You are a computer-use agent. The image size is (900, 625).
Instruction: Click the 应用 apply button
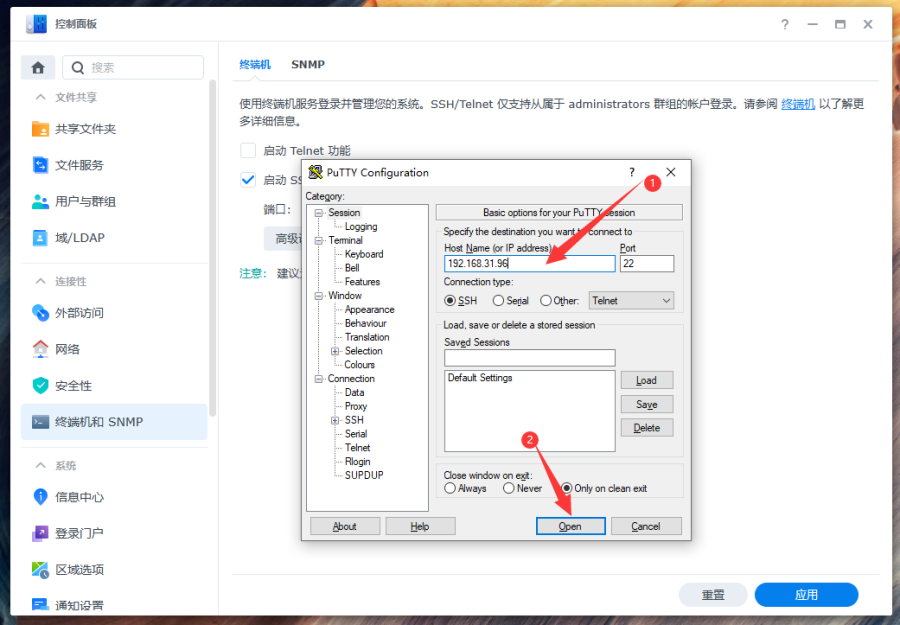[806, 595]
